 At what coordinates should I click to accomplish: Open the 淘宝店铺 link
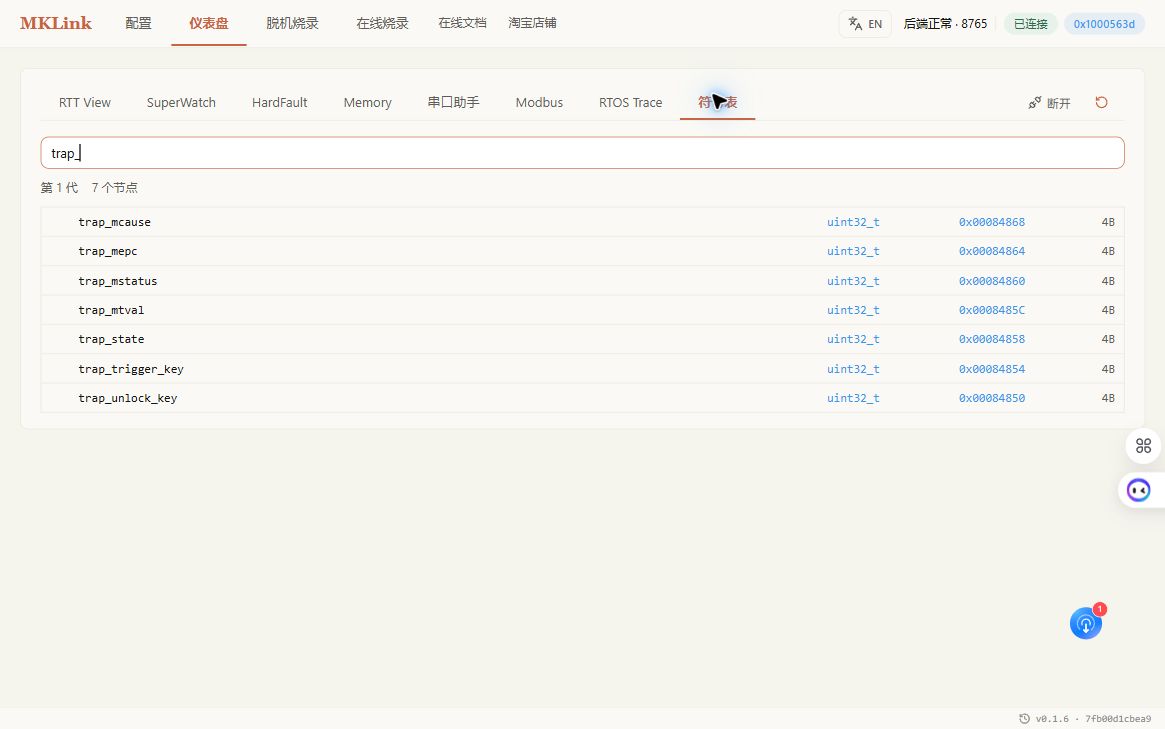click(532, 23)
